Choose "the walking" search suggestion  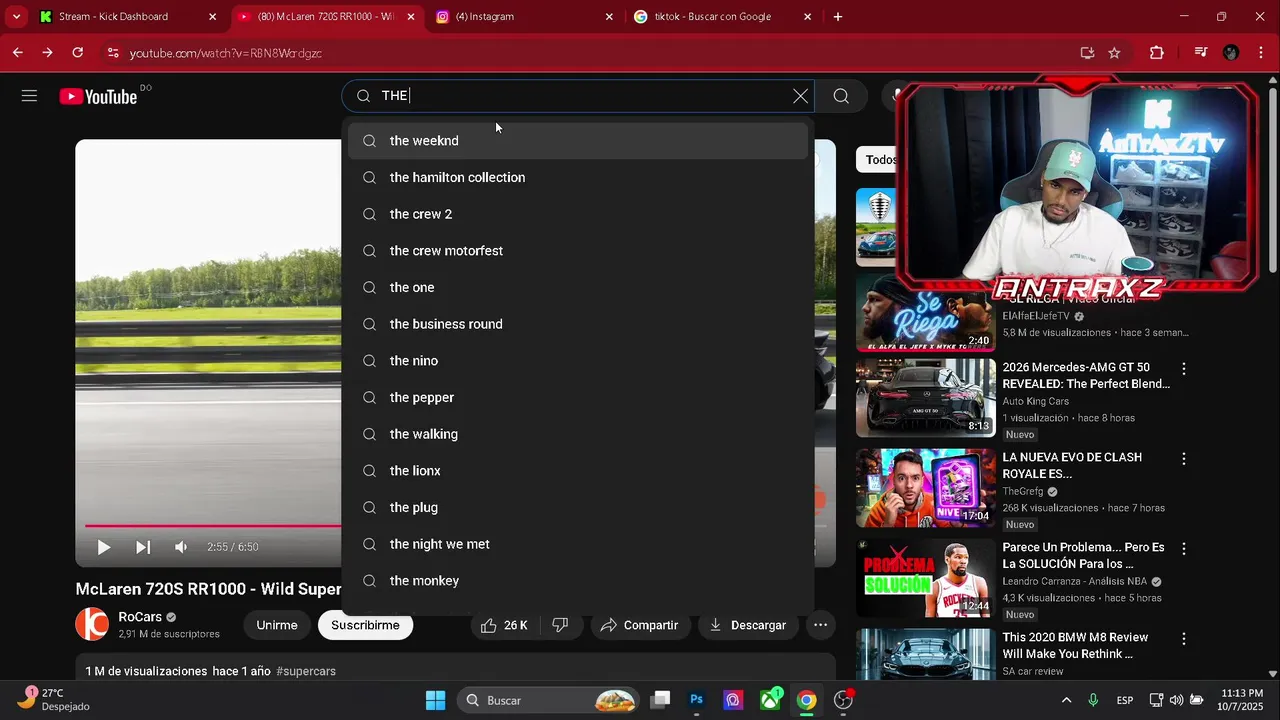[578, 434]
